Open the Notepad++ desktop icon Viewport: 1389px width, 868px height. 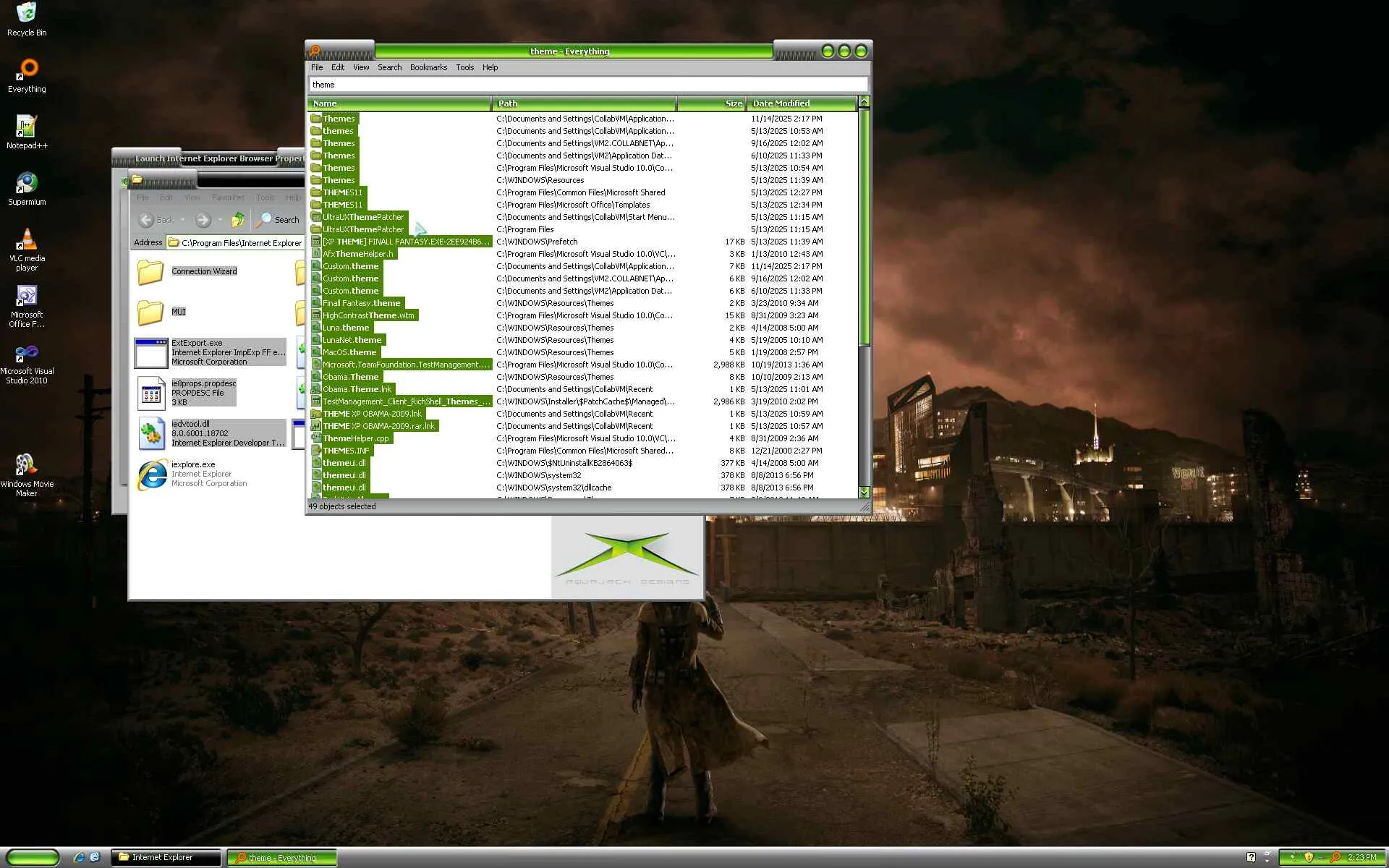(27, 127)
